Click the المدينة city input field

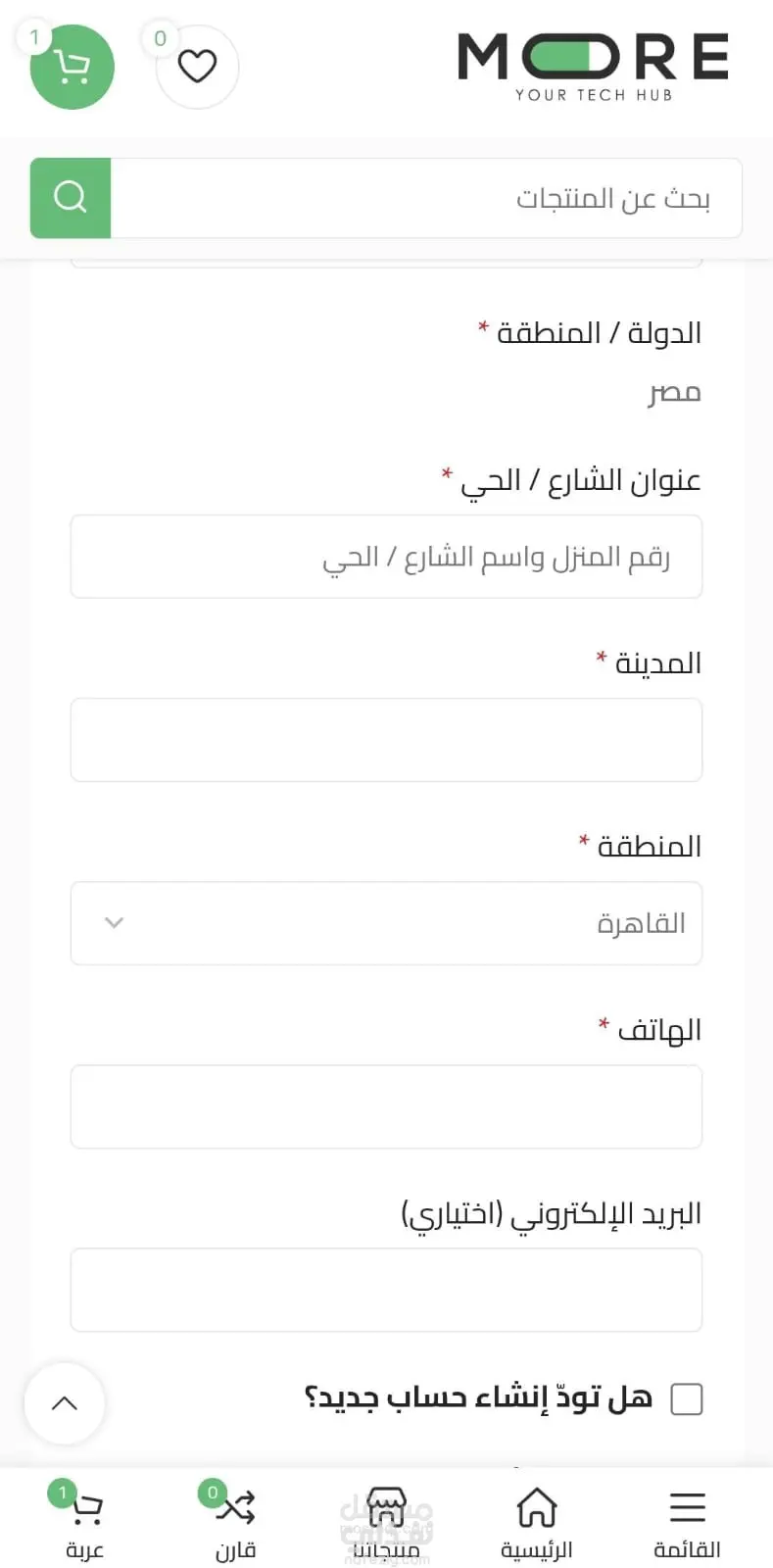click(x=386, y=740)
